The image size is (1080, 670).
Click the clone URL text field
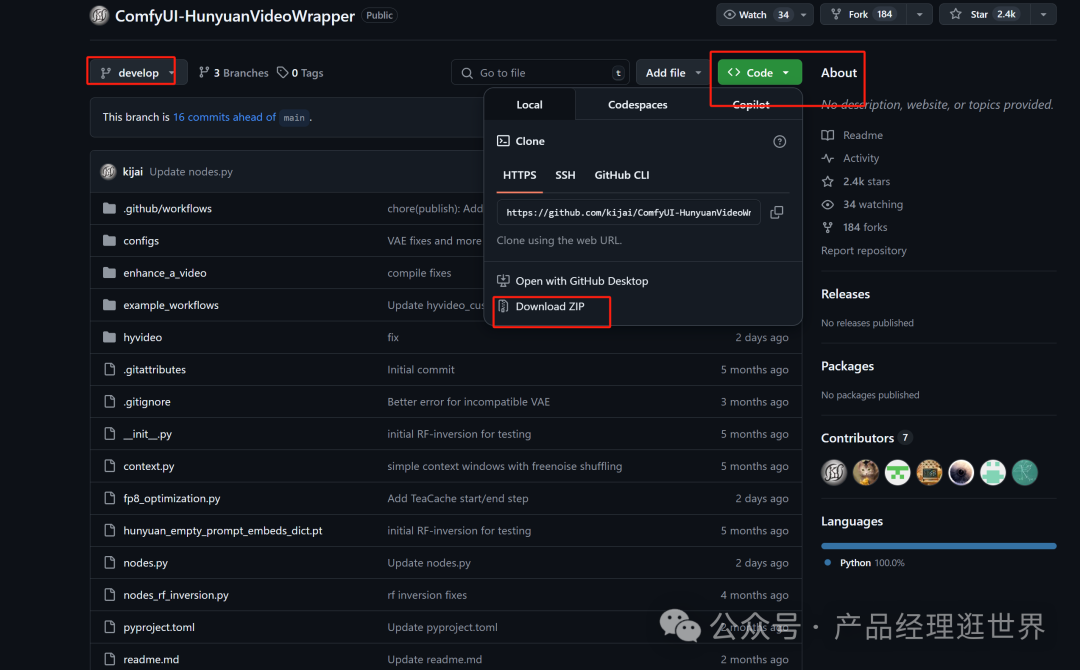[x=628, y=212]
